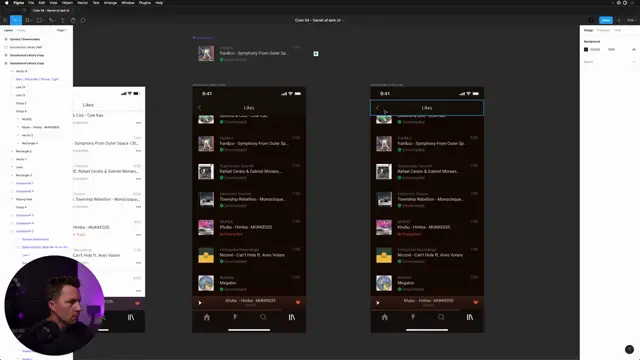Click library icon in light phone tab bar

click(x=131, y=317)
